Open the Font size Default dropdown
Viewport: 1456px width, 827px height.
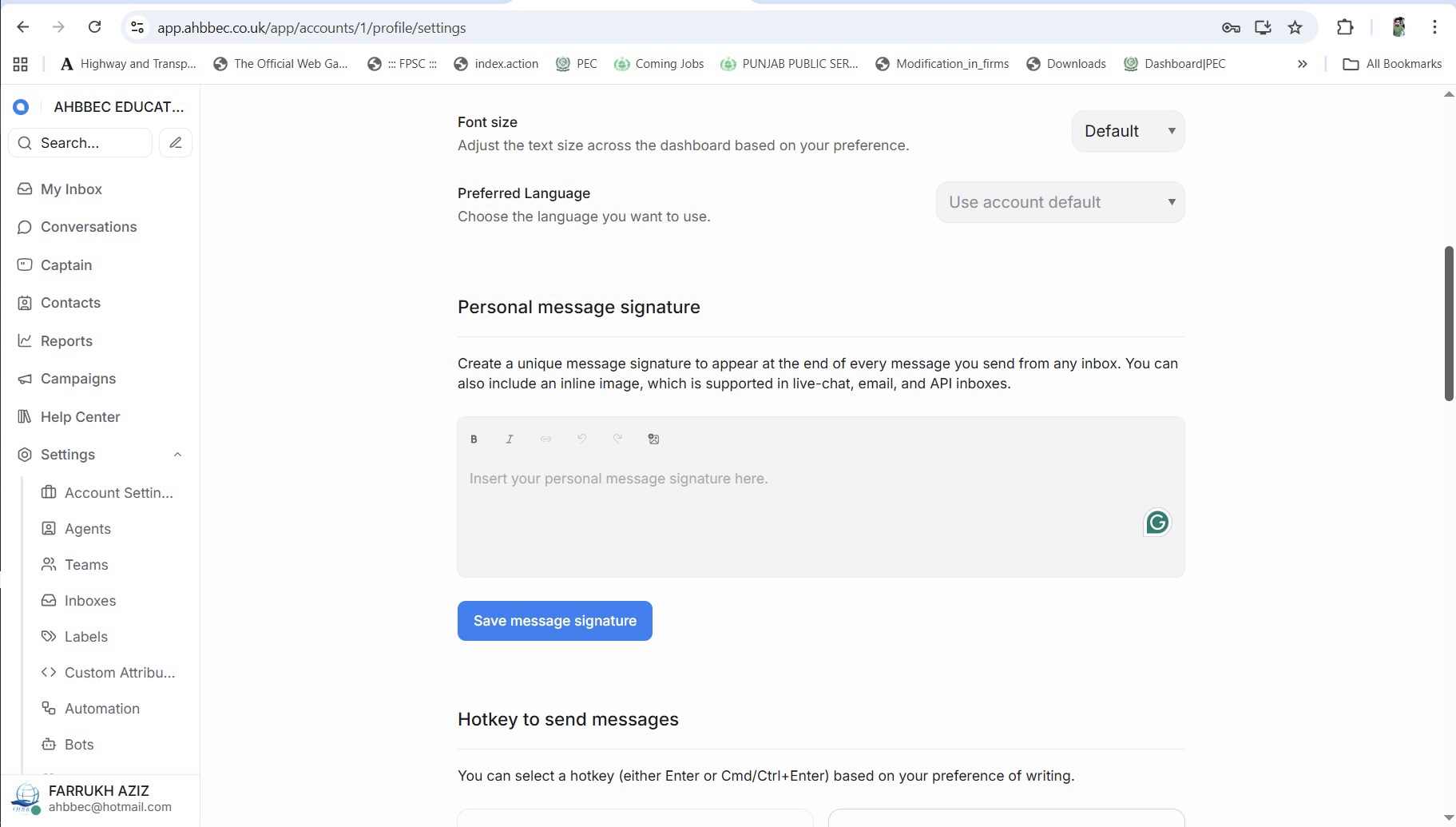pyautogui.click(x=1128, y=131)
